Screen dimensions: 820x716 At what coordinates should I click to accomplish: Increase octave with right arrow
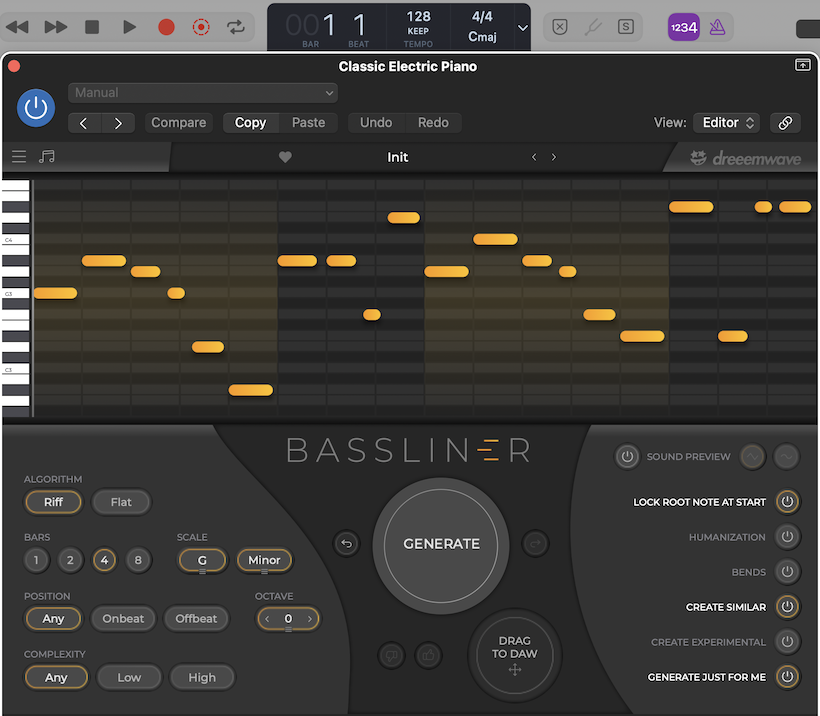pyautogui.click(x=310, y=619)
